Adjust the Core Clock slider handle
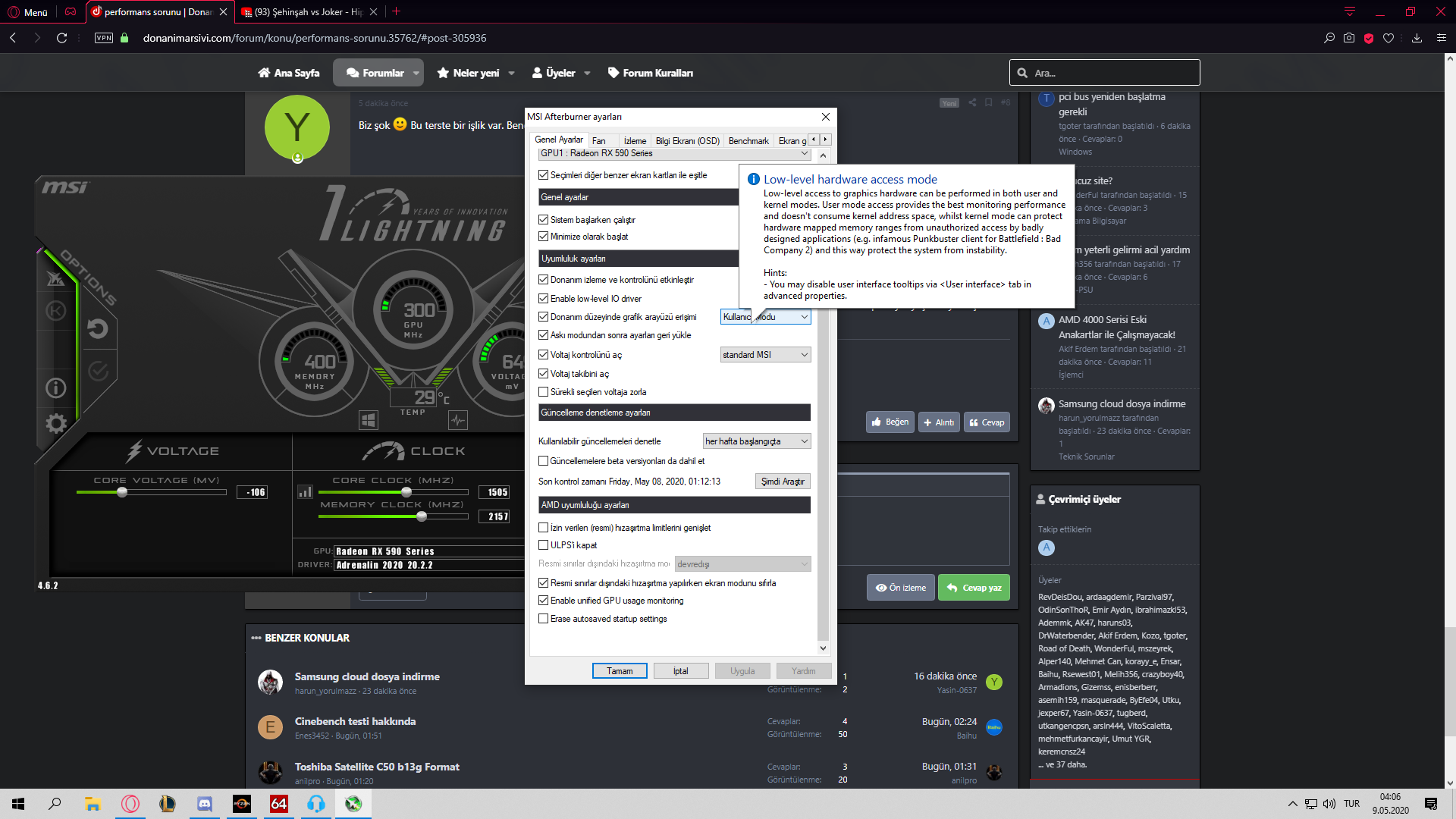Image resolution: width=1456 pixels, height=819 pixels. tap(406, 492)
